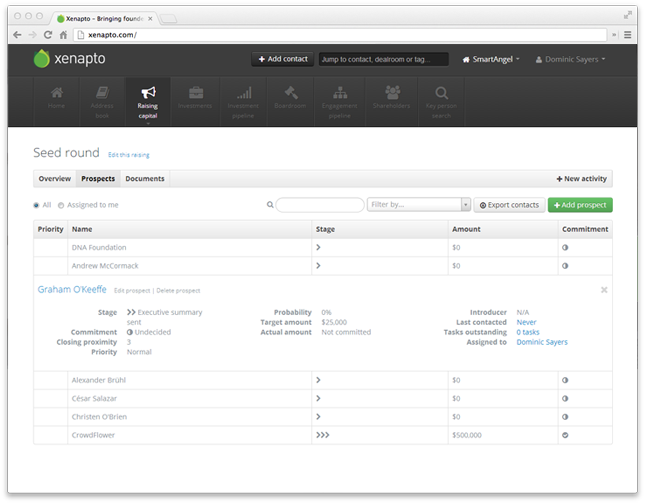Click the commitment icon for Christen O'Brien
645x504 pixels.
[x=565, y=417]
